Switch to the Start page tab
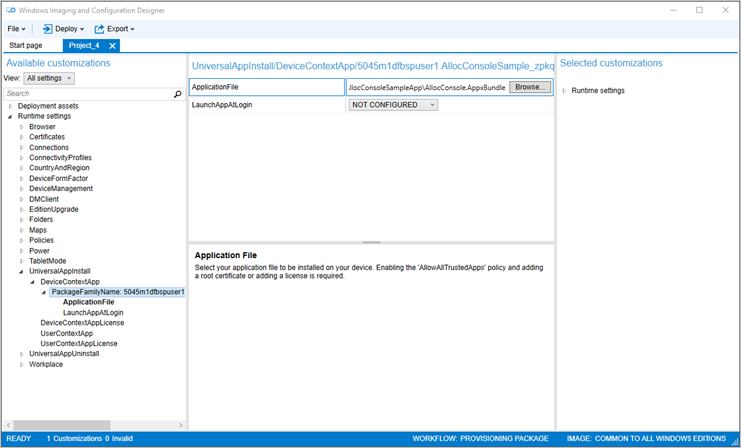 click(x=26, y=46)
